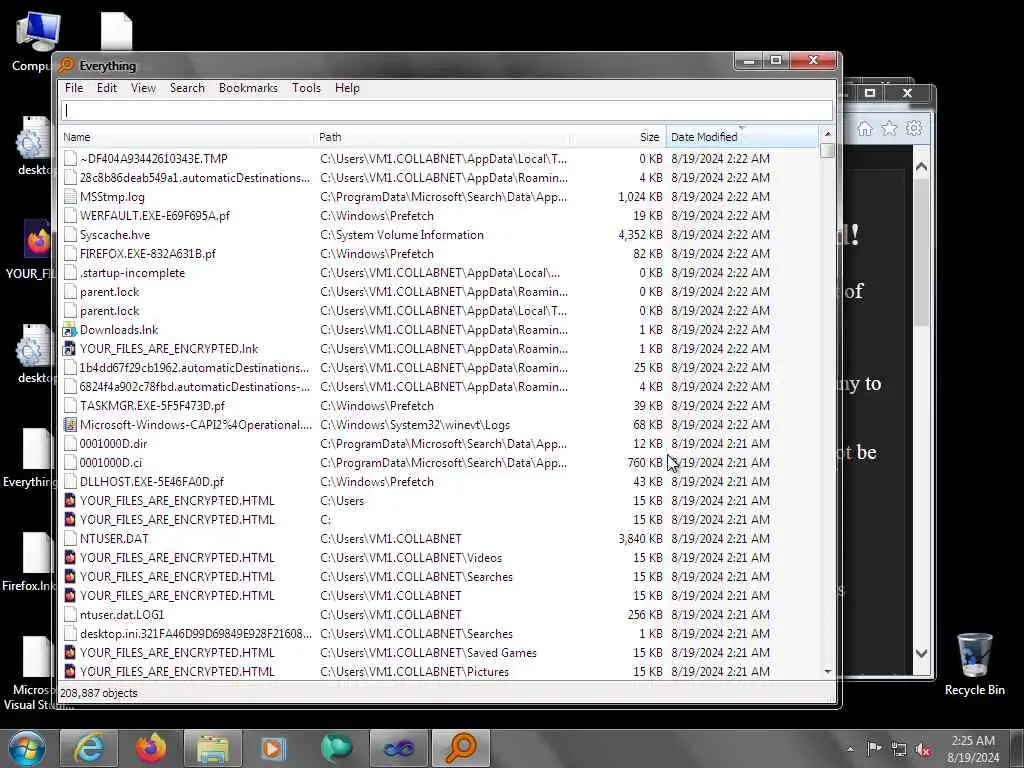Open Visual Studio infinity icon in taskbar
The width and height of the screenshot is (1024, 768).
point(398,748)
